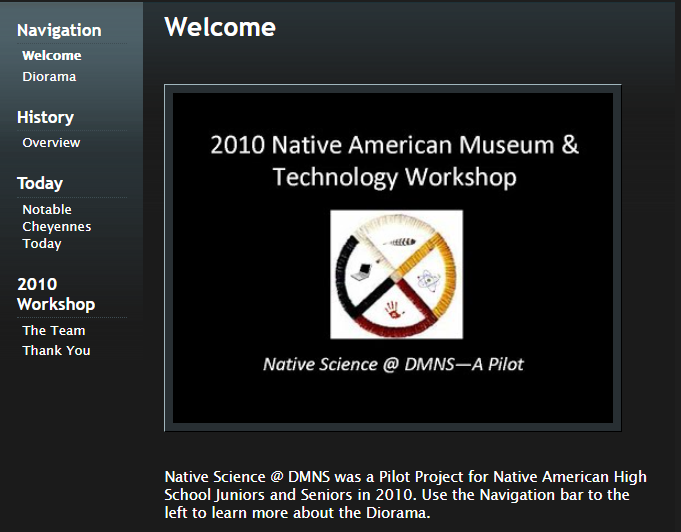Viewport: 681px width, 532px height.
Task: Open the Thank You page
Action: coord(56,350)
